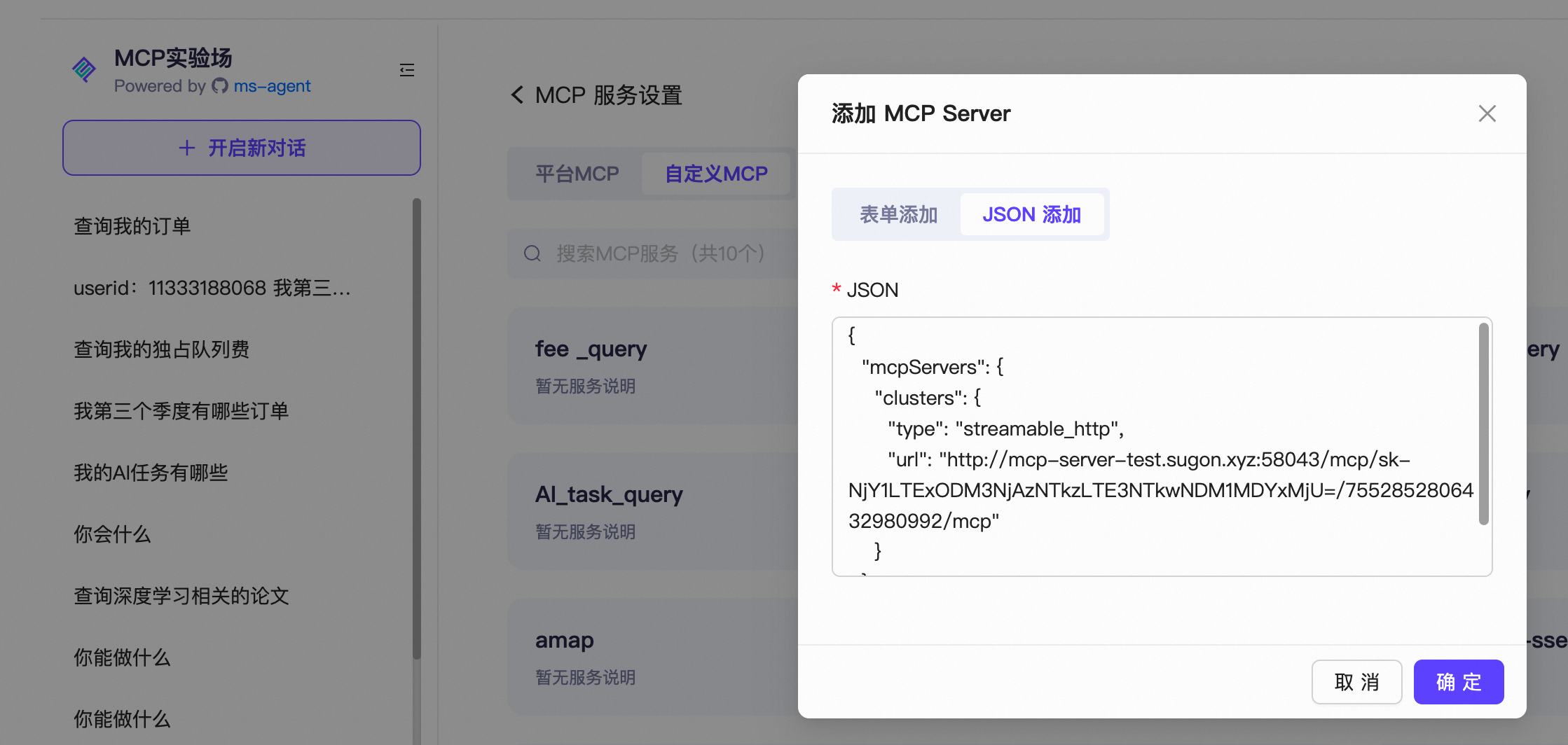Click the GitHub icon beside ms-agent
The width and height of the screenshot is (1568, 745).
tap(220, 86)
